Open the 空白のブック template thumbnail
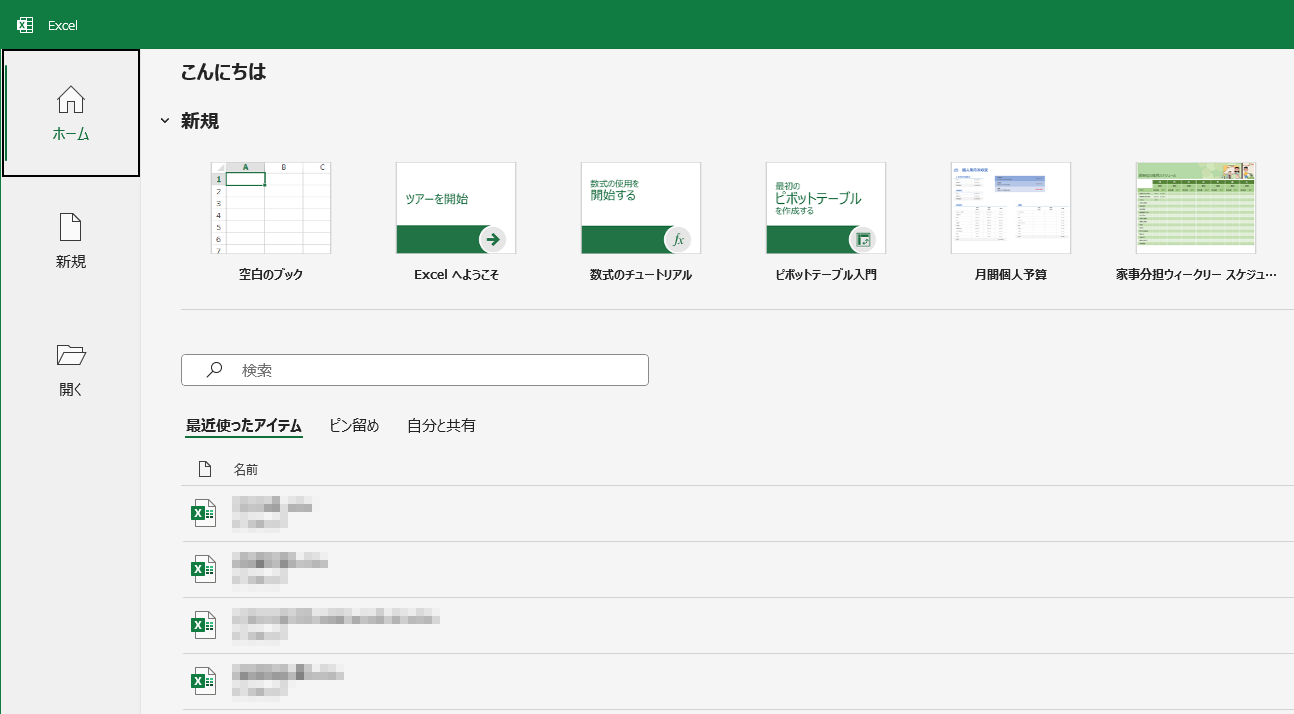1294x714 pixels. tap(270, 207)
